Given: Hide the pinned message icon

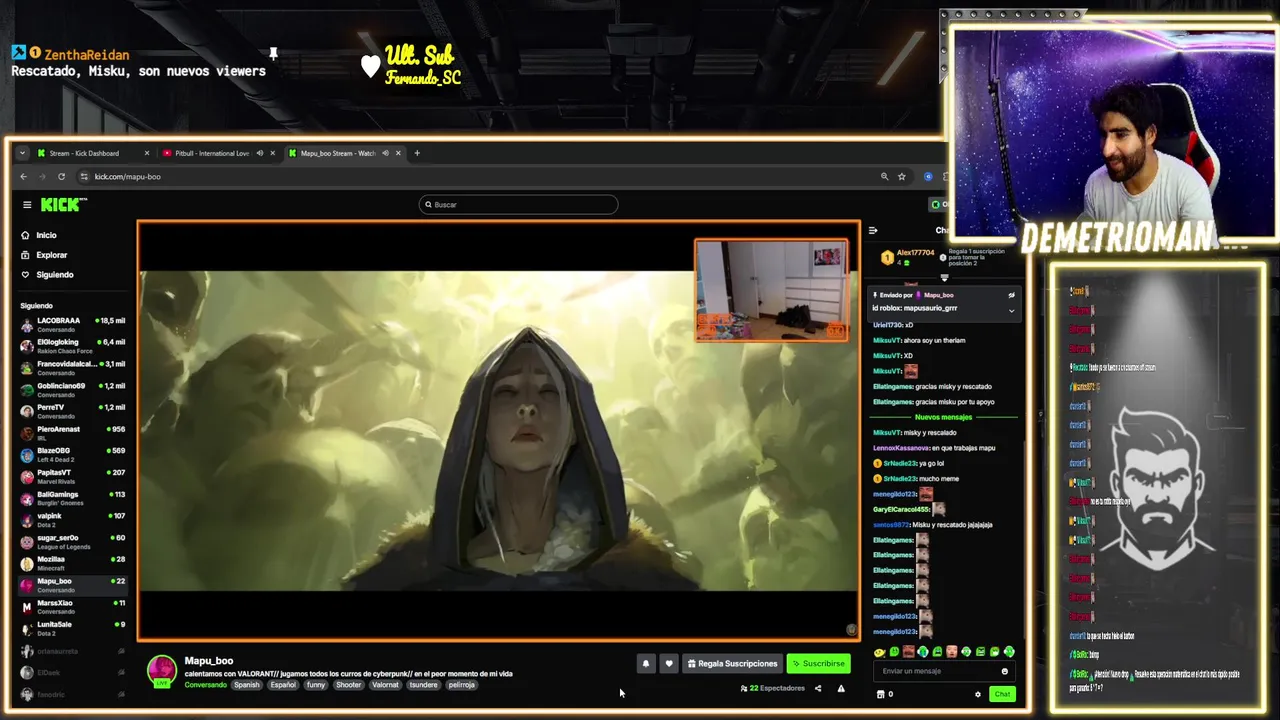Looking at the screenshot, I should click(1011, 296).
